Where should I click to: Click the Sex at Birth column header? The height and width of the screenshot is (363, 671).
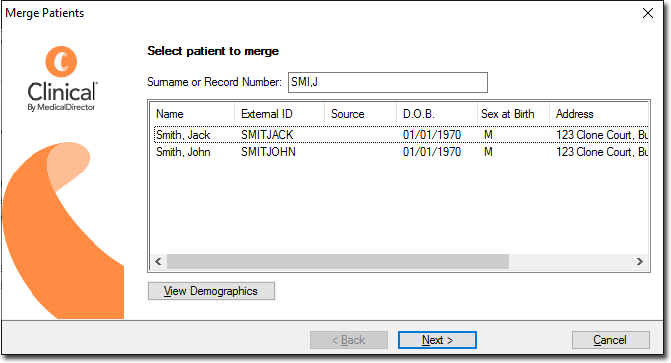coord(513,114)
